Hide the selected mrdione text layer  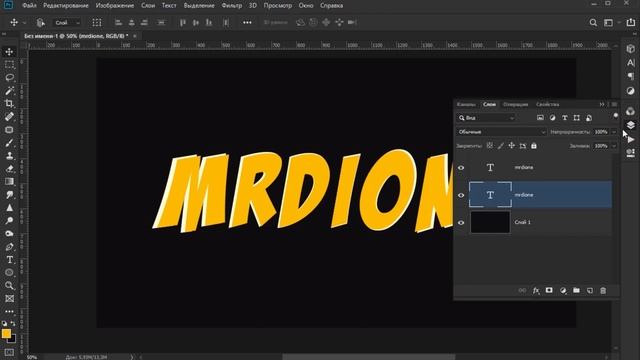(461, 195)
